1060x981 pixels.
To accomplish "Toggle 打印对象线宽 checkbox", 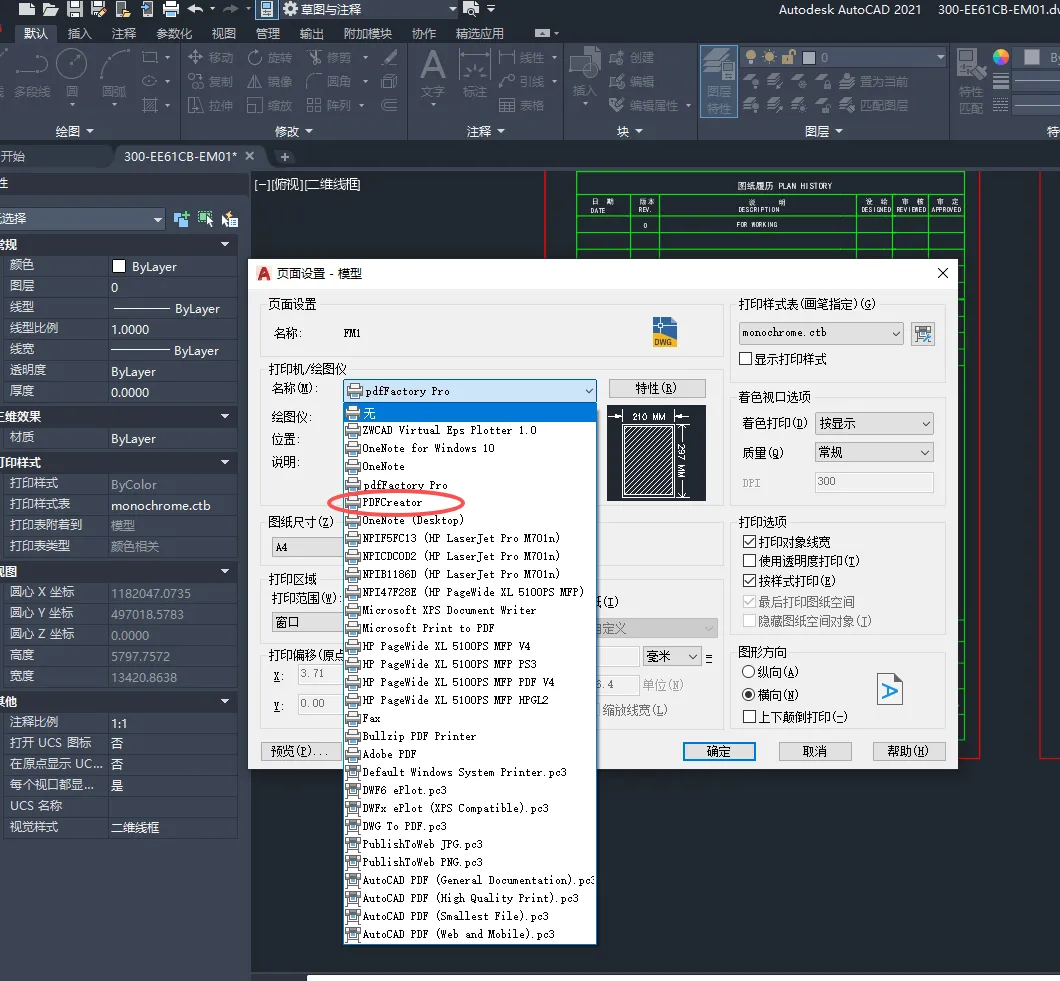I will pos(749,542).
